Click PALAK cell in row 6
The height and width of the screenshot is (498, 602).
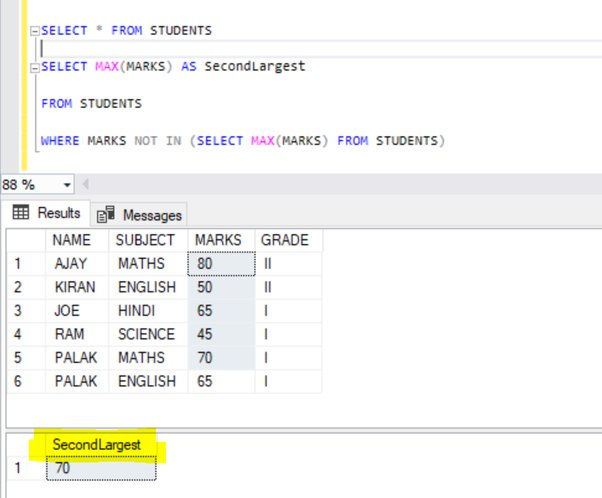point(77,381)
